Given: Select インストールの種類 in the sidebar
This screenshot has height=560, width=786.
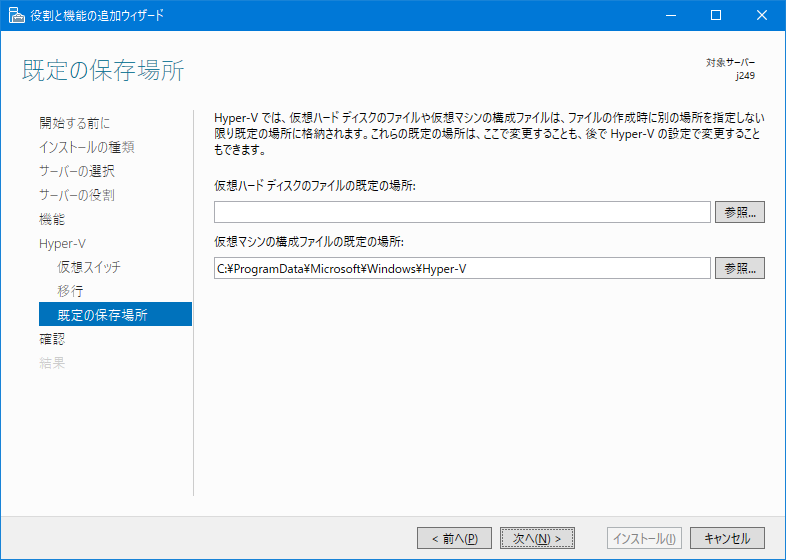Looking at the screenshot, I should [x=86, y=147].
